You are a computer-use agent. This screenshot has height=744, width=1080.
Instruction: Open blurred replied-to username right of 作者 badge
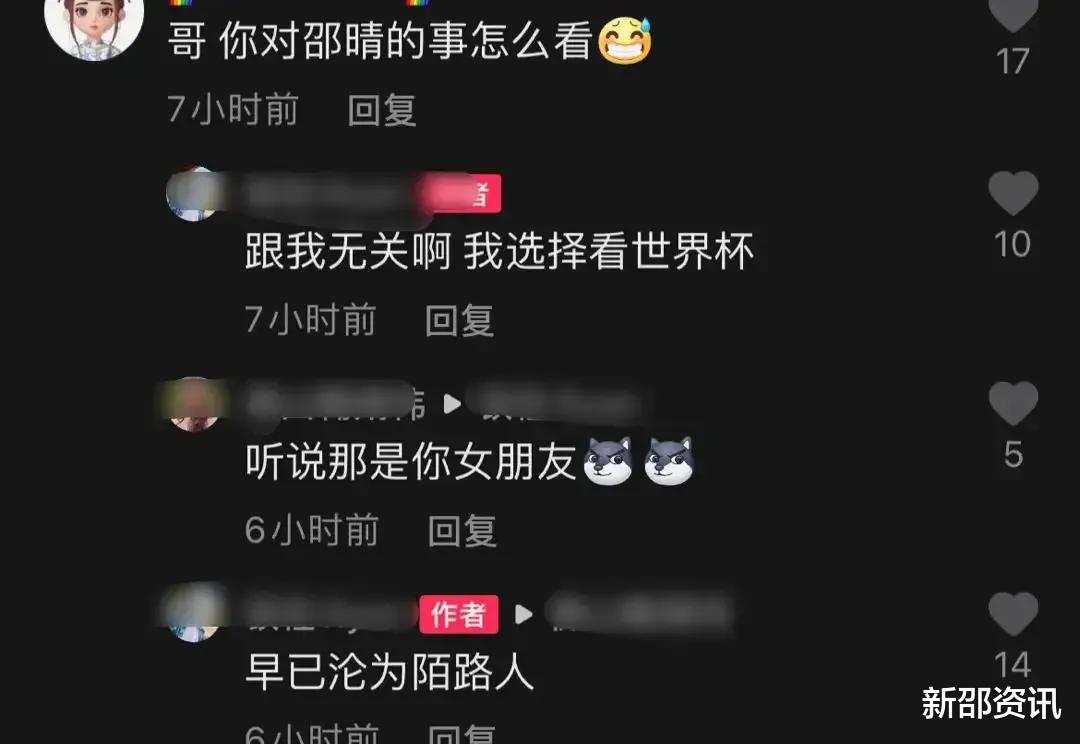click(x=640, y=613)
